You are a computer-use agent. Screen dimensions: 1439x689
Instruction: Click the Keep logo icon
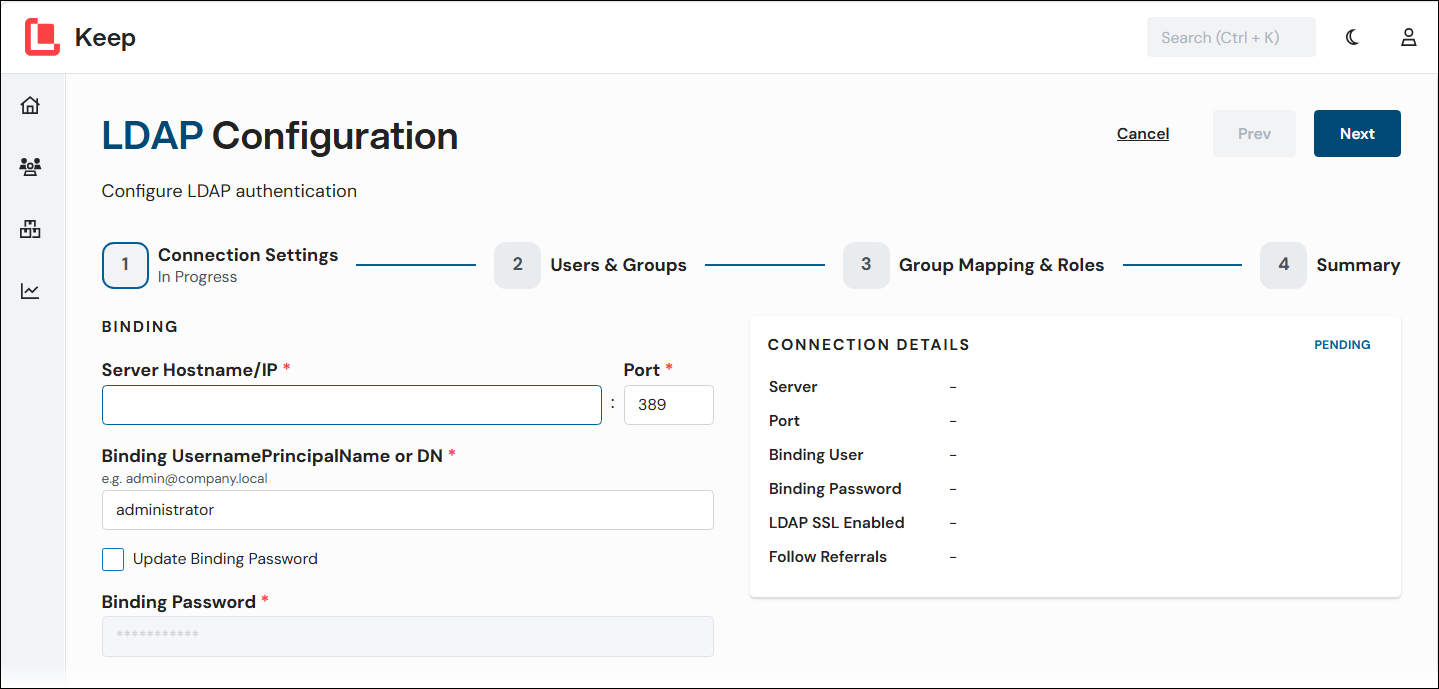point(42,37)
